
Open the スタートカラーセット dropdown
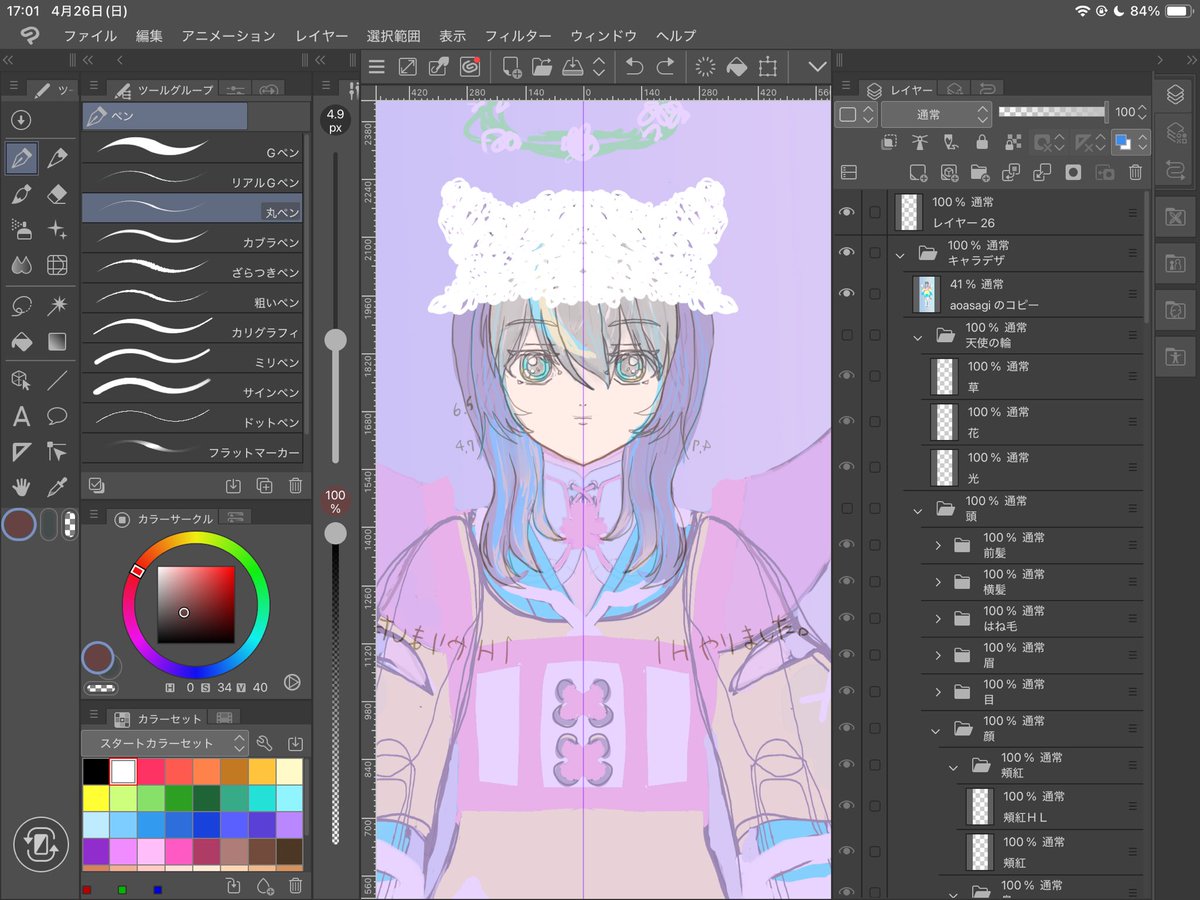pos(165,743)
